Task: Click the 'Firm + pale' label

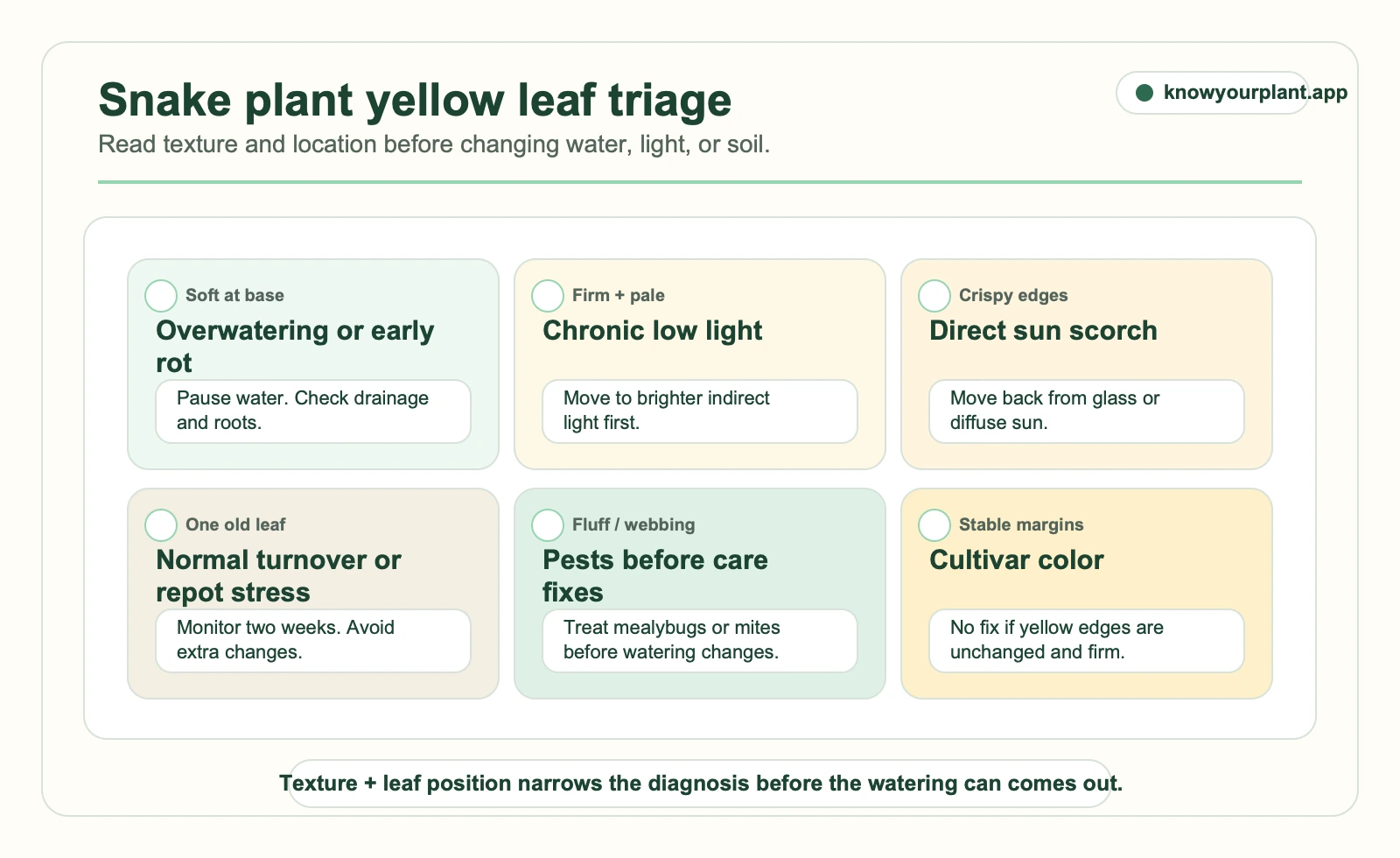Action: [x=619, y=296]
